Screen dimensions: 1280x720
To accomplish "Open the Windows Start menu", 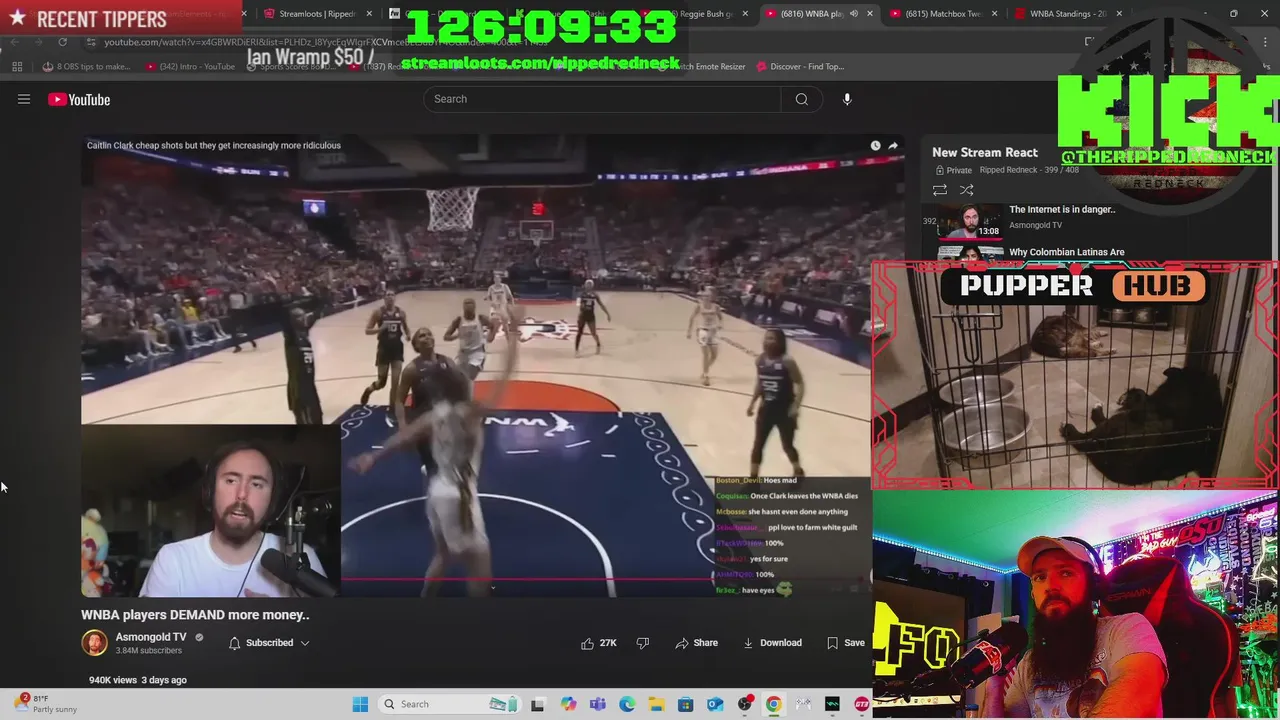I will coord(360,704).
